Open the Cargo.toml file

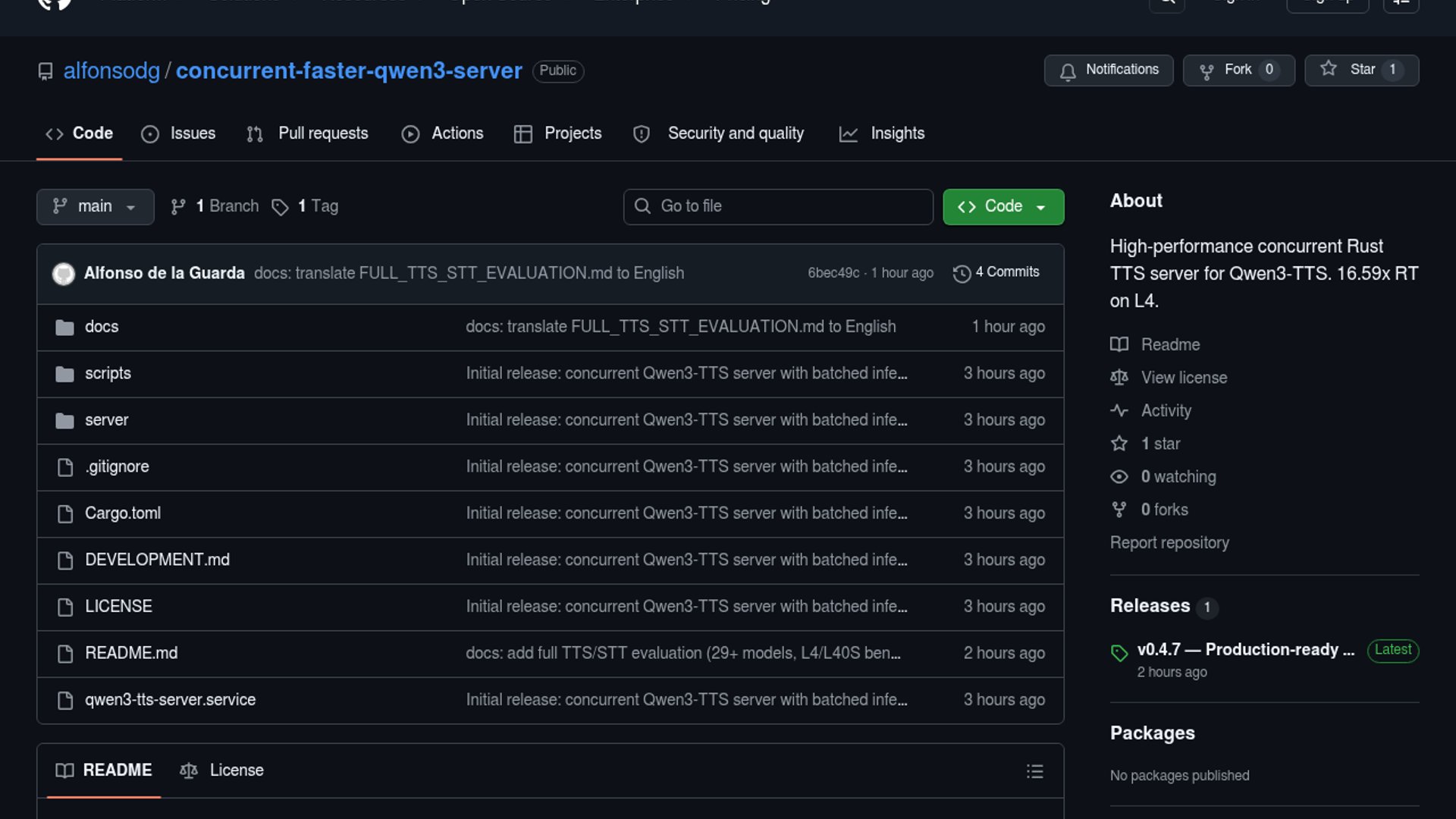123,513
